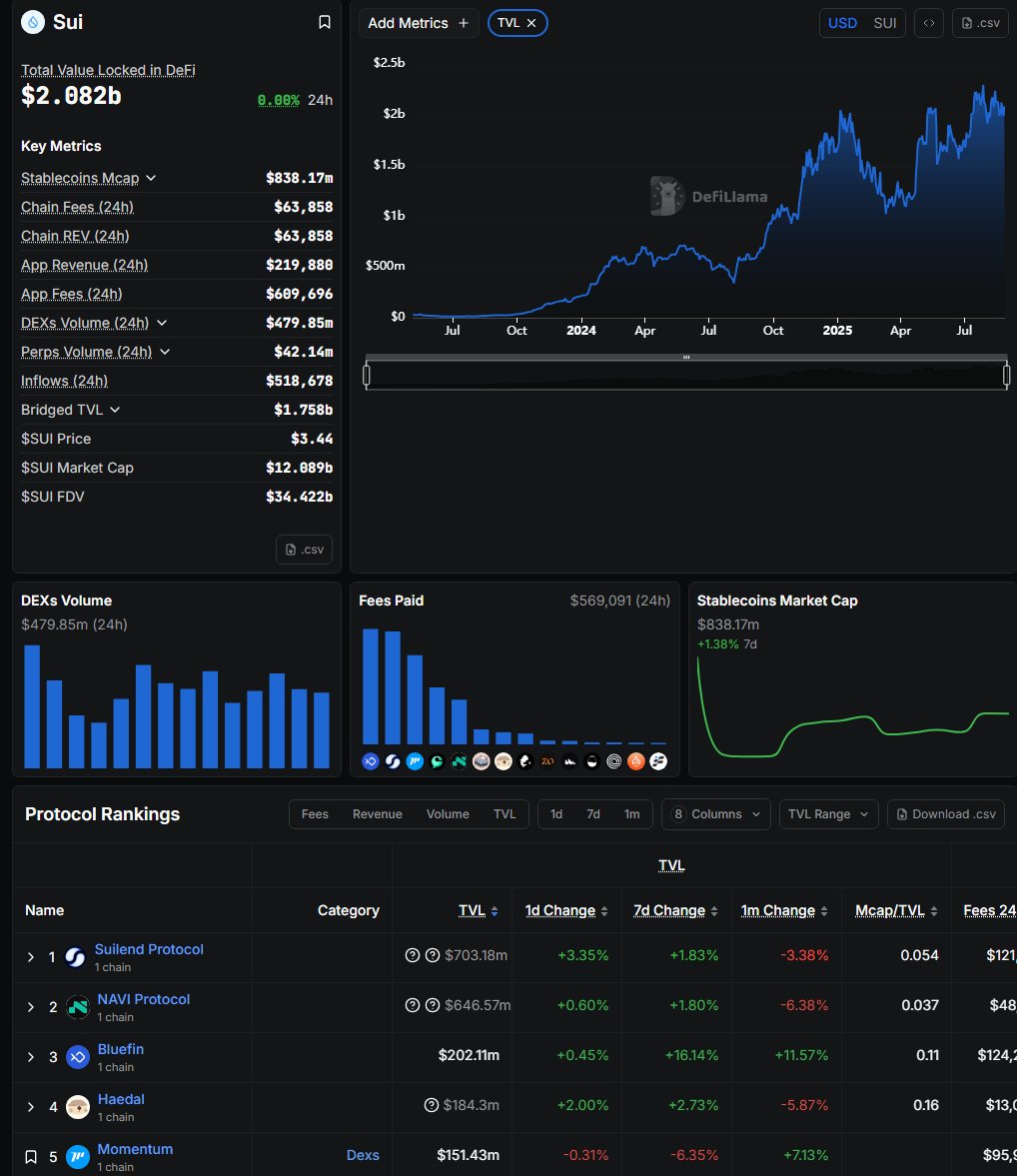The width and height of the screenshot is (1017, 1176).
Task: Click the orange flame icon under Fees Paid
Action: (636, 761)
